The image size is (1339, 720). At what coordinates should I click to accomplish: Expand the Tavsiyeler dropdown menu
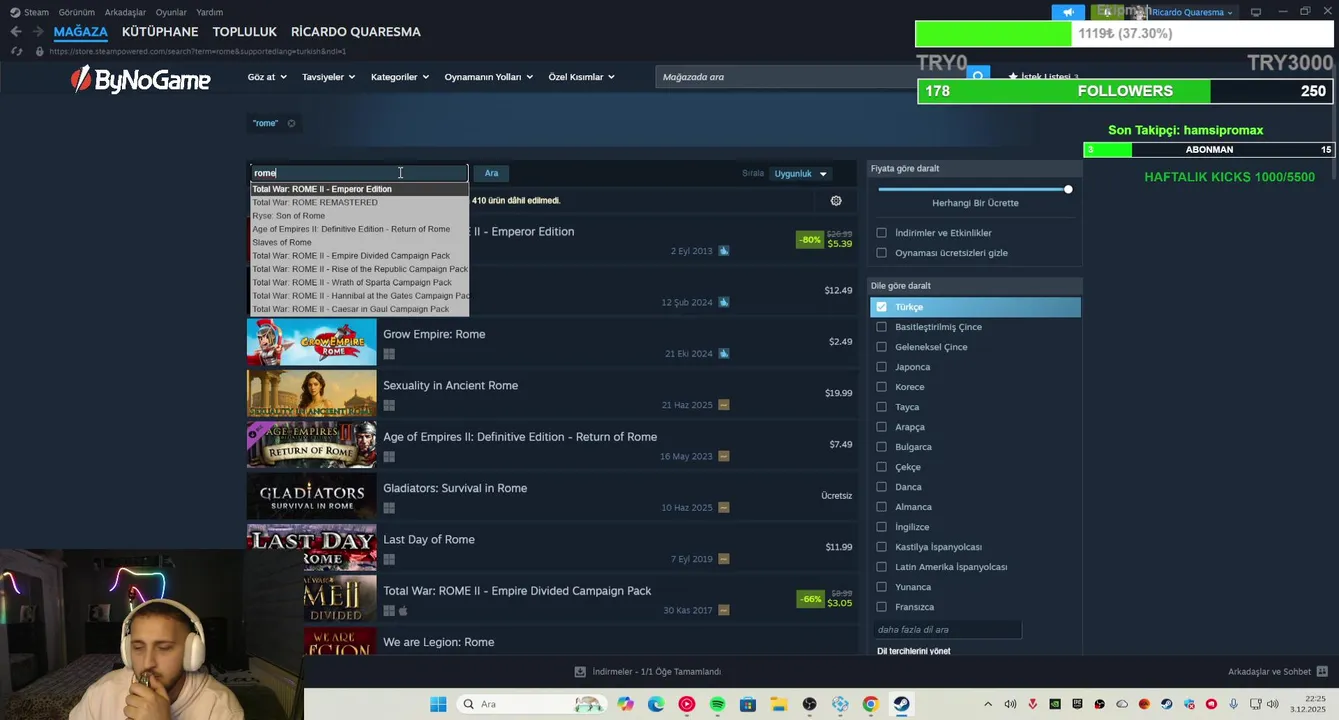tap(328, 77)
